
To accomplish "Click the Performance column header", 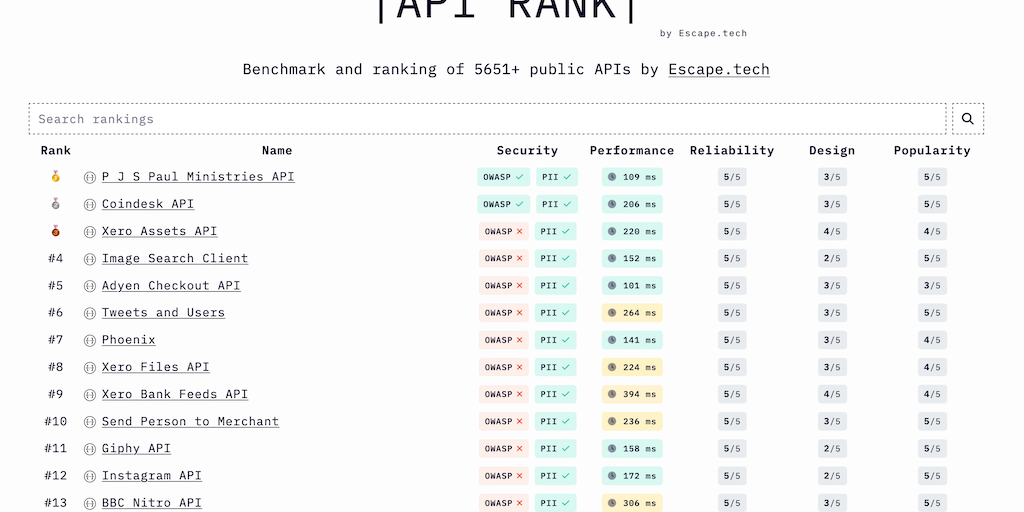I will [x=632, y=150].
